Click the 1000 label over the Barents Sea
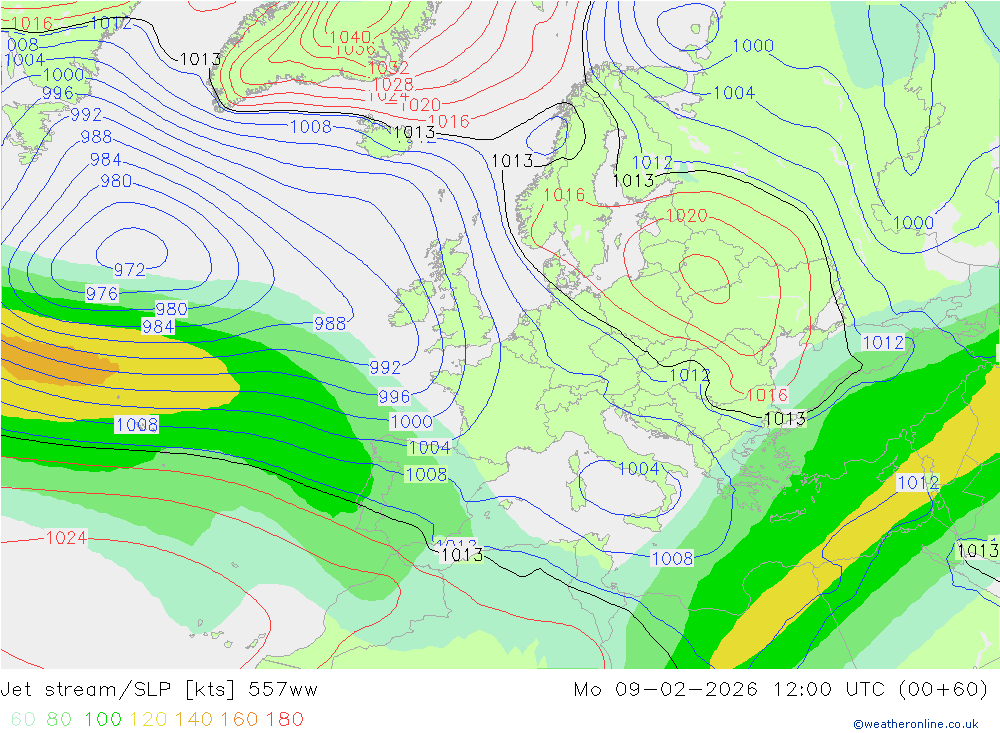 pyautogui.click(x=753, y=46)
